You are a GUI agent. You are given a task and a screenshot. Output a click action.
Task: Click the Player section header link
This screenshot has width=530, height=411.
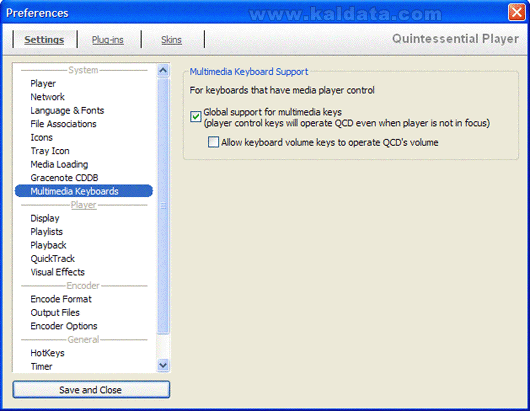point(83,205)
